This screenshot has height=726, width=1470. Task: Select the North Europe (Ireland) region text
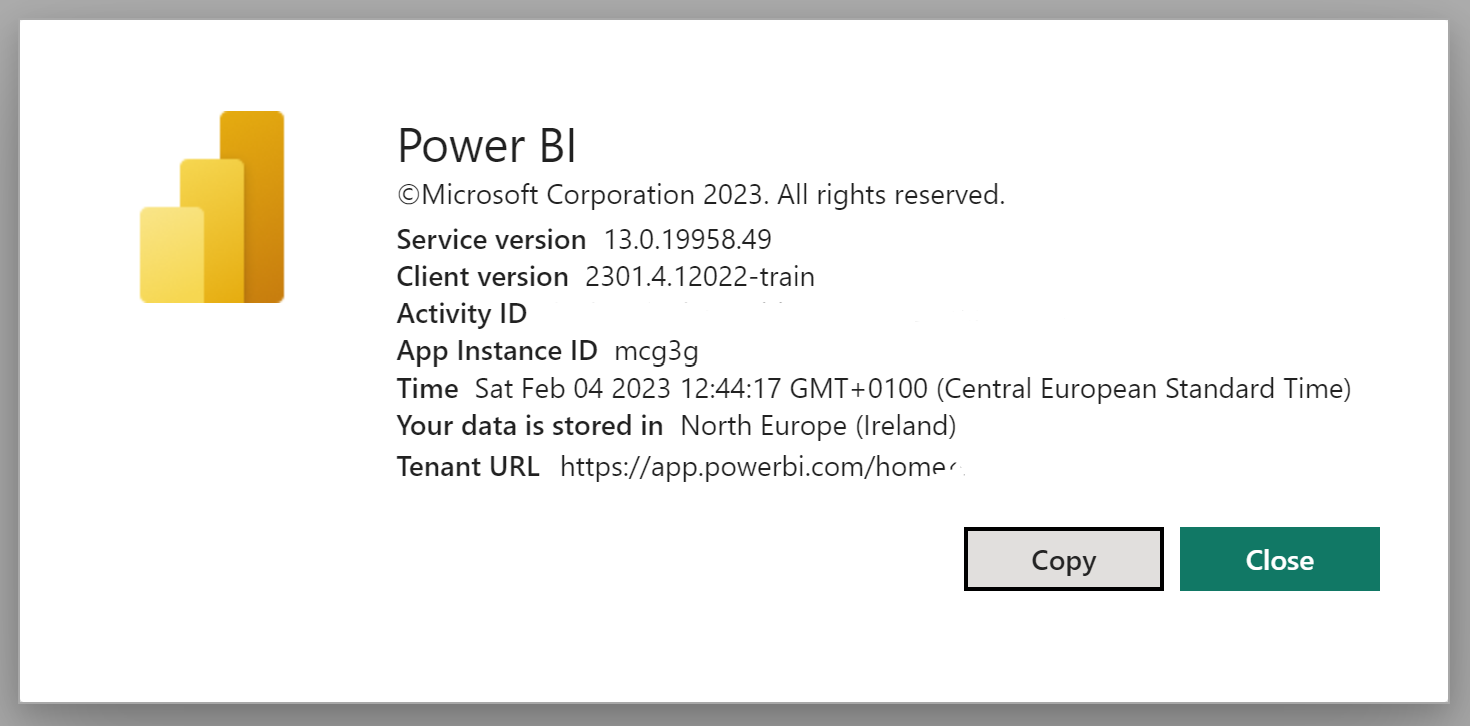819,425
